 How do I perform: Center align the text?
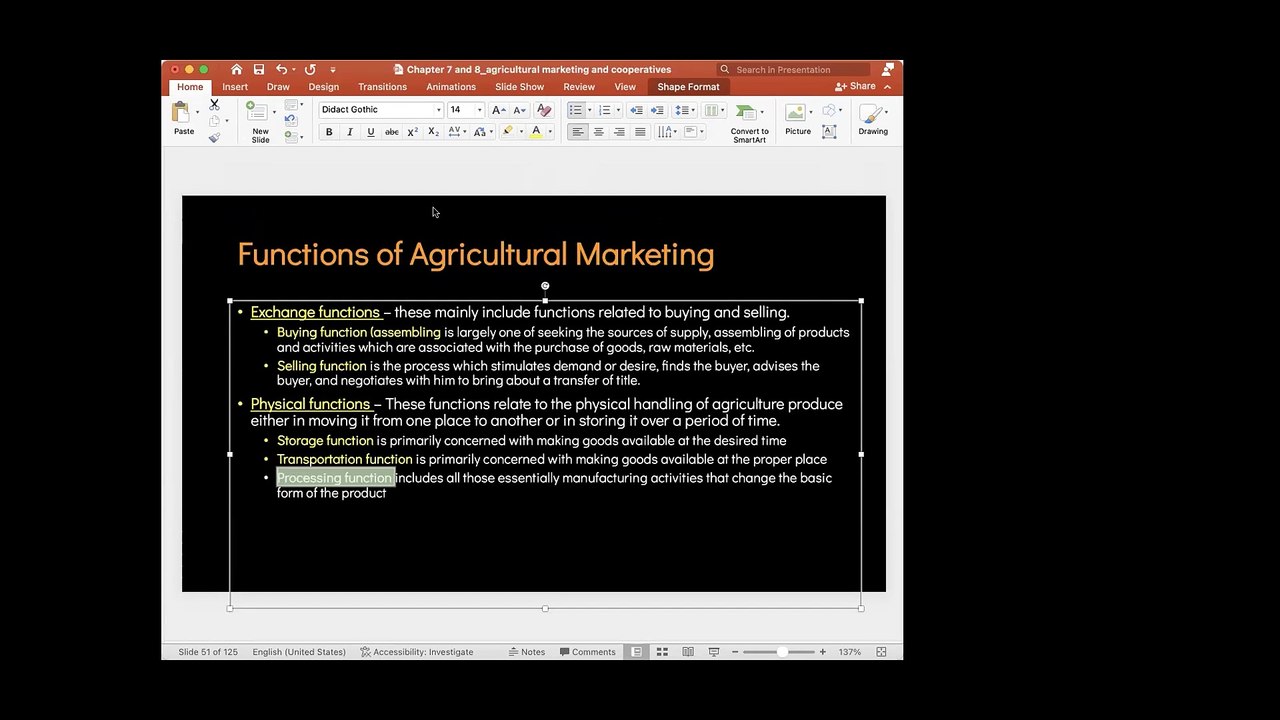click(599, 132)
